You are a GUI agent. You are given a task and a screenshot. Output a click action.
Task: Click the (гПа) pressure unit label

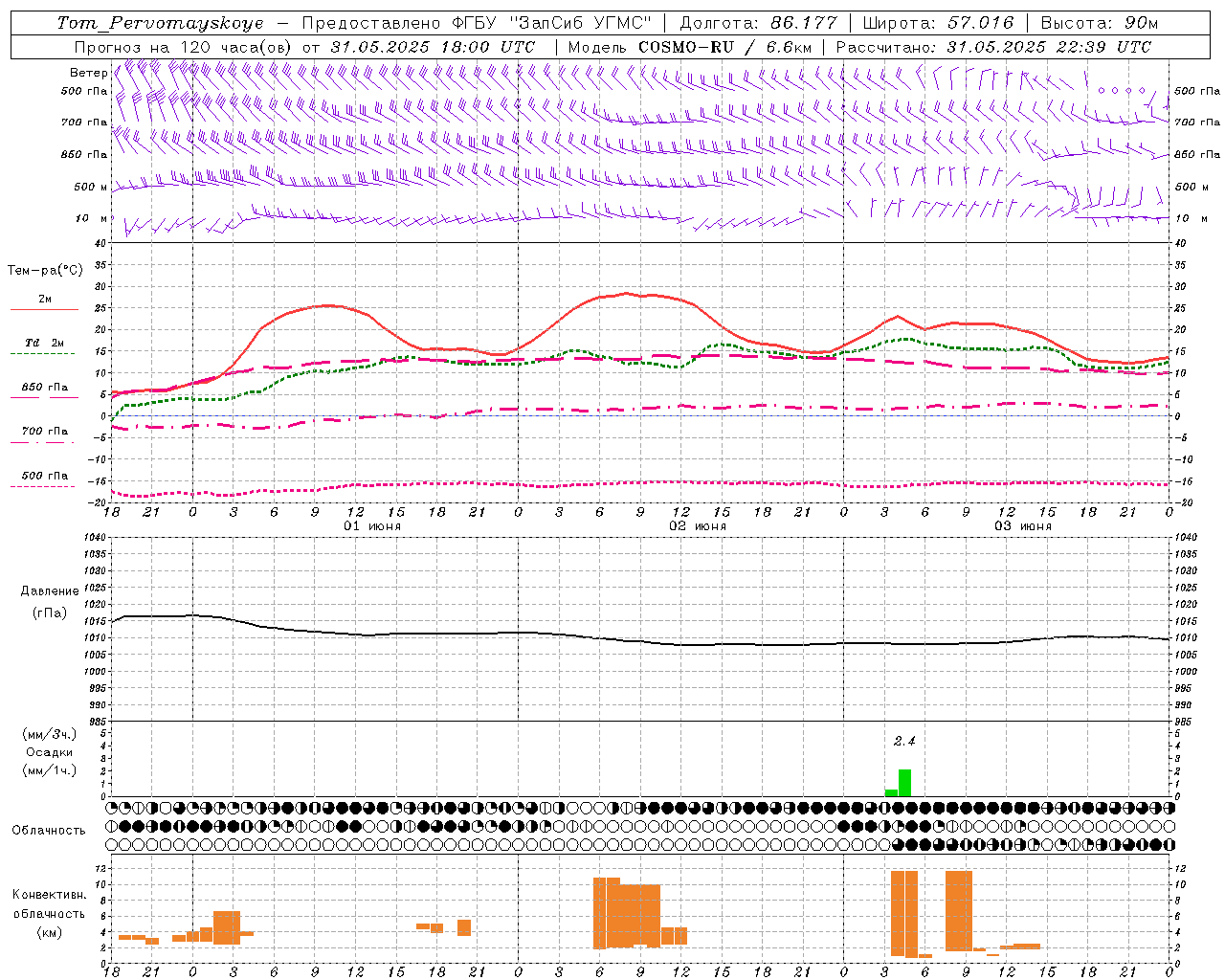coord(50,613)
